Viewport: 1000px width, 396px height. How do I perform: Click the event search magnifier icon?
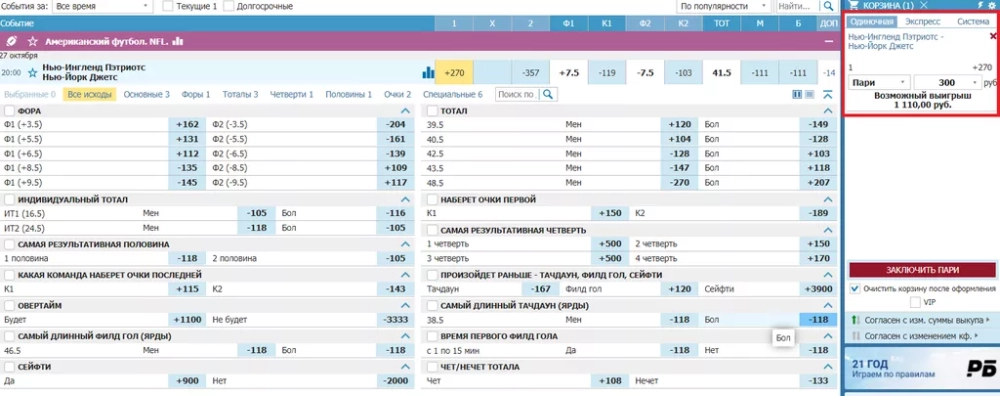click(828, 6)
